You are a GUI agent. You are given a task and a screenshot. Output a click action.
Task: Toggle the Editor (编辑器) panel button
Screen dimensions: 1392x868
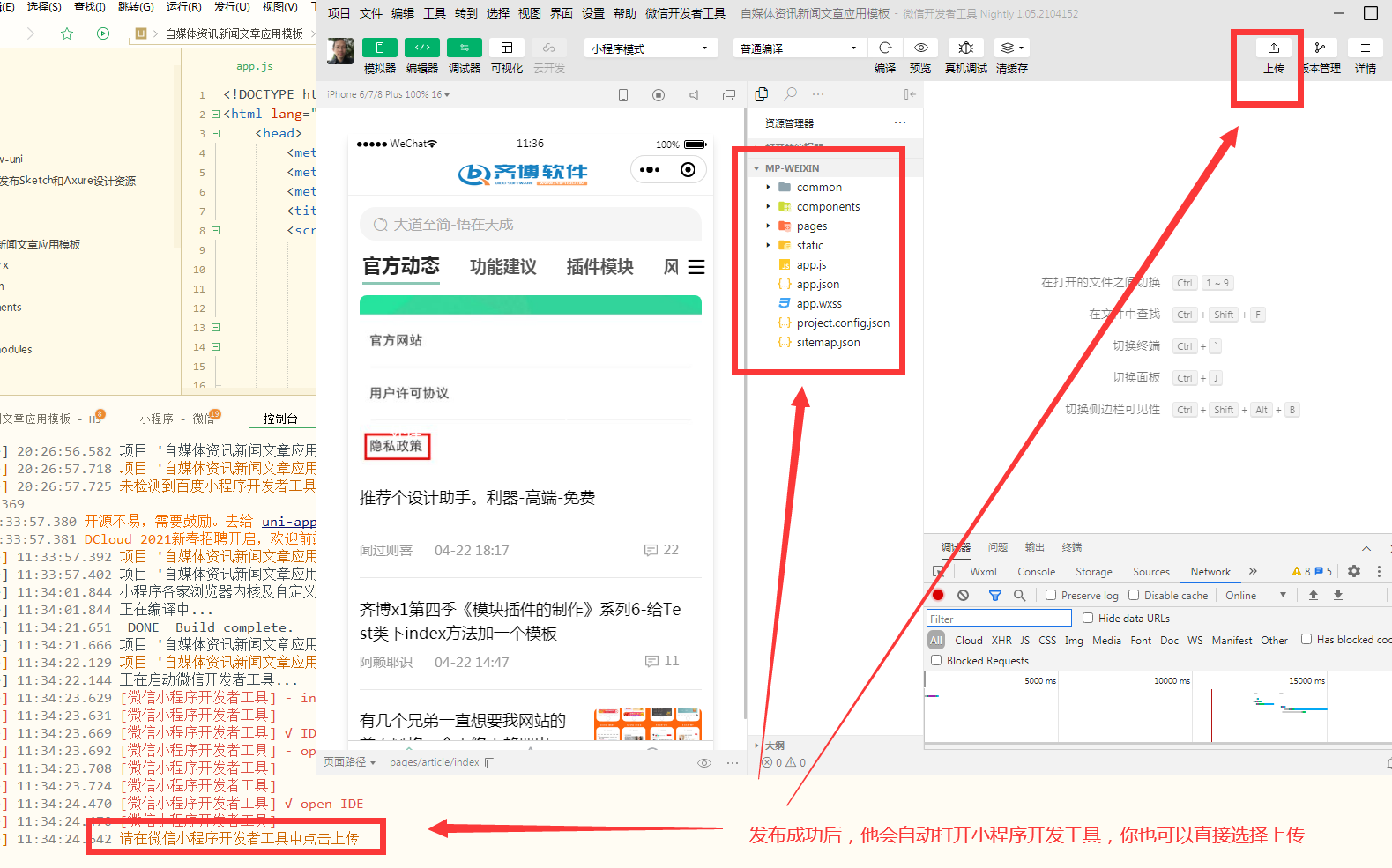coord(422,48)
